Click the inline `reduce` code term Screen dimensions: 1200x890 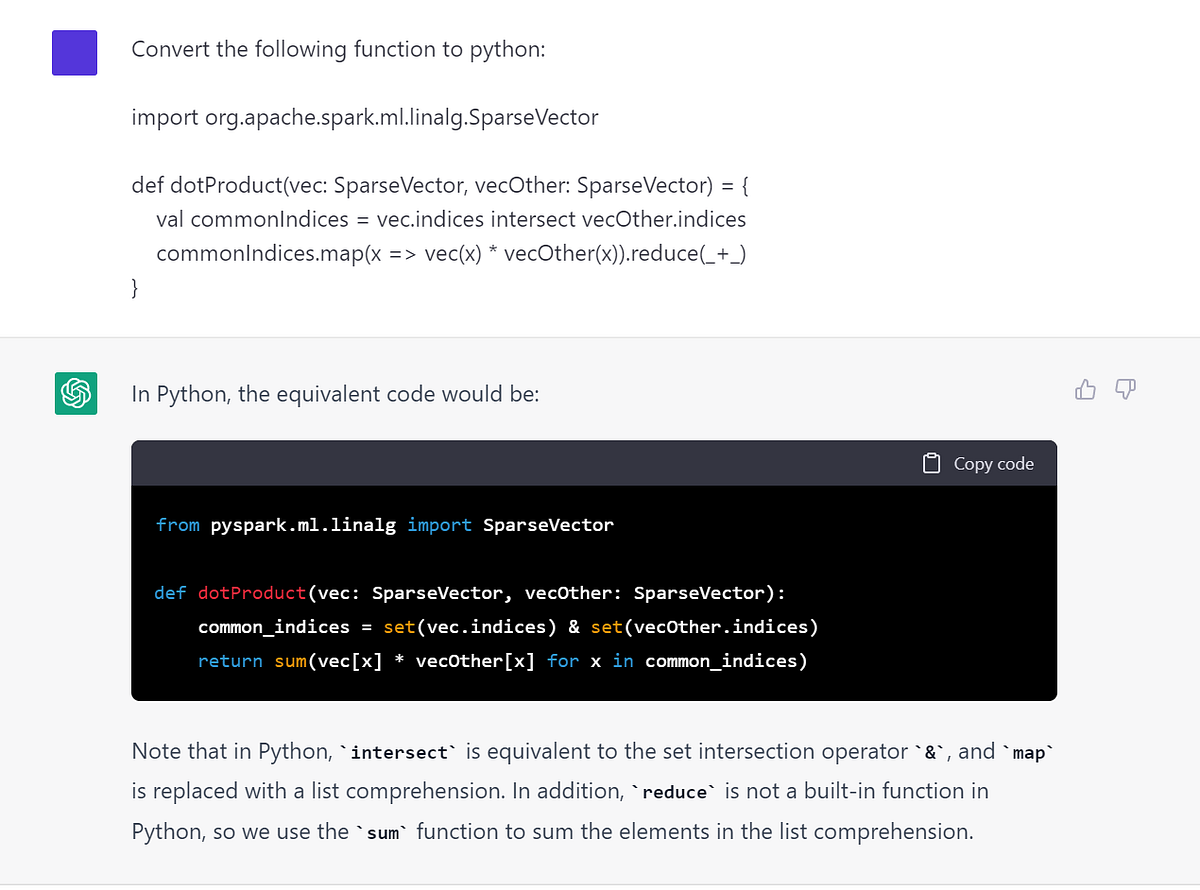675,792
